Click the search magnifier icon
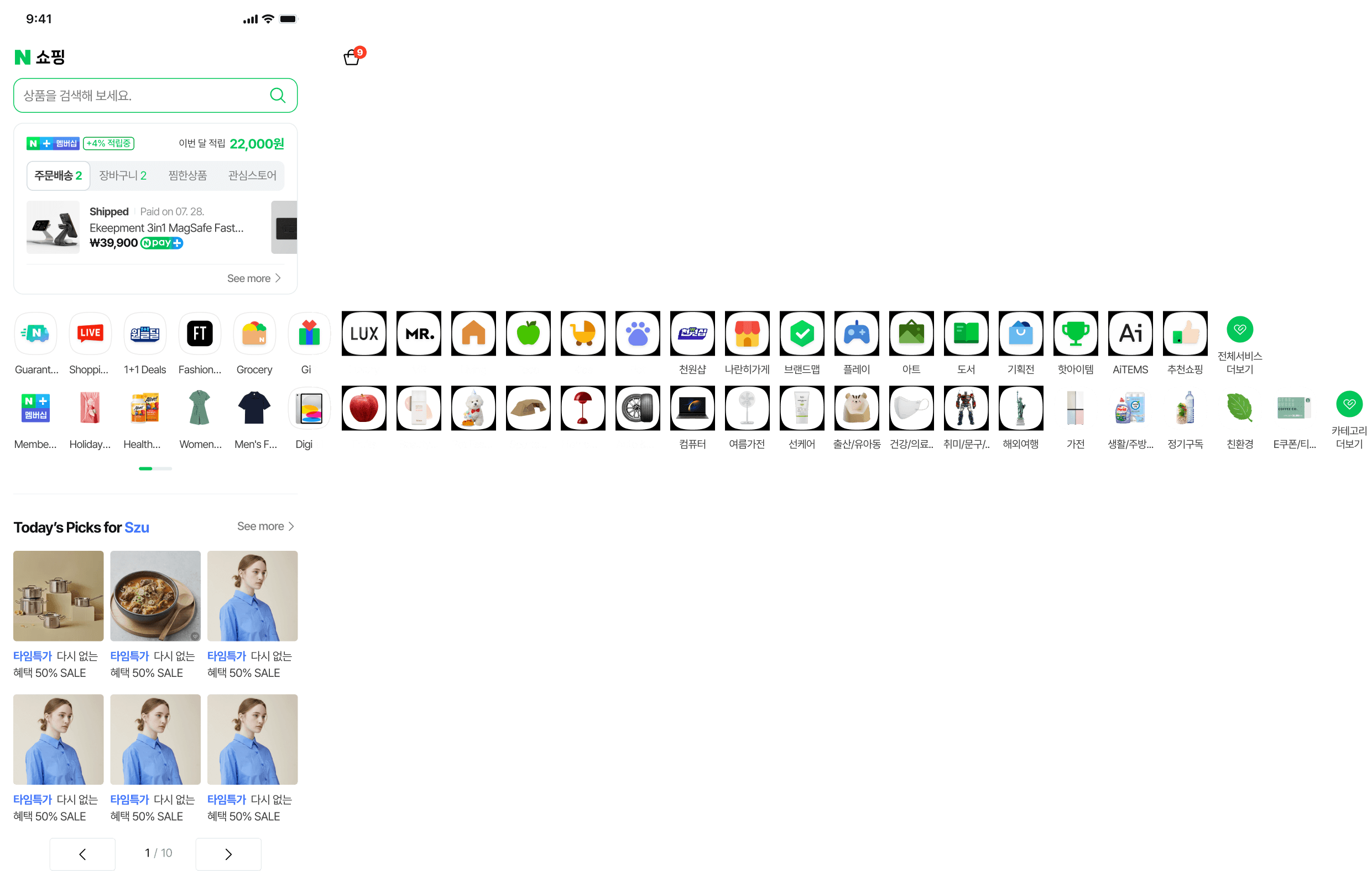Viewport: 1372px width, 871px height. click(x=278, y=95)
